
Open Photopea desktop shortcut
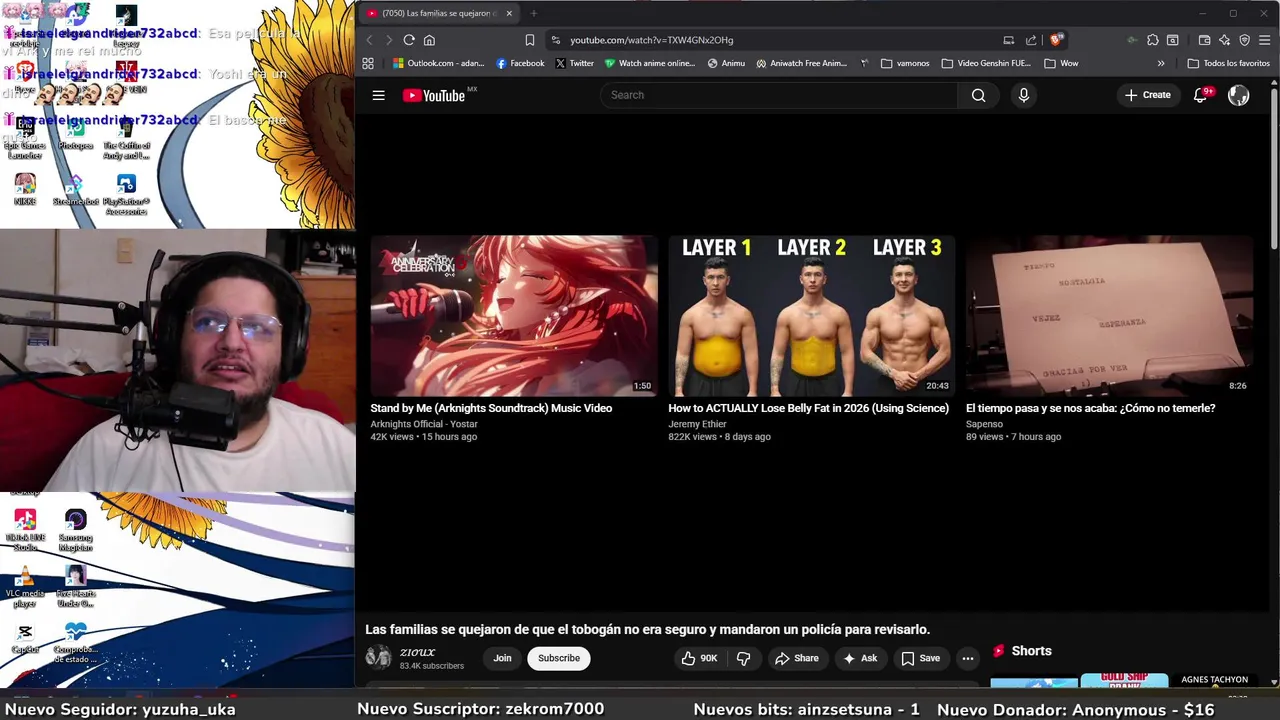point(75,134)
